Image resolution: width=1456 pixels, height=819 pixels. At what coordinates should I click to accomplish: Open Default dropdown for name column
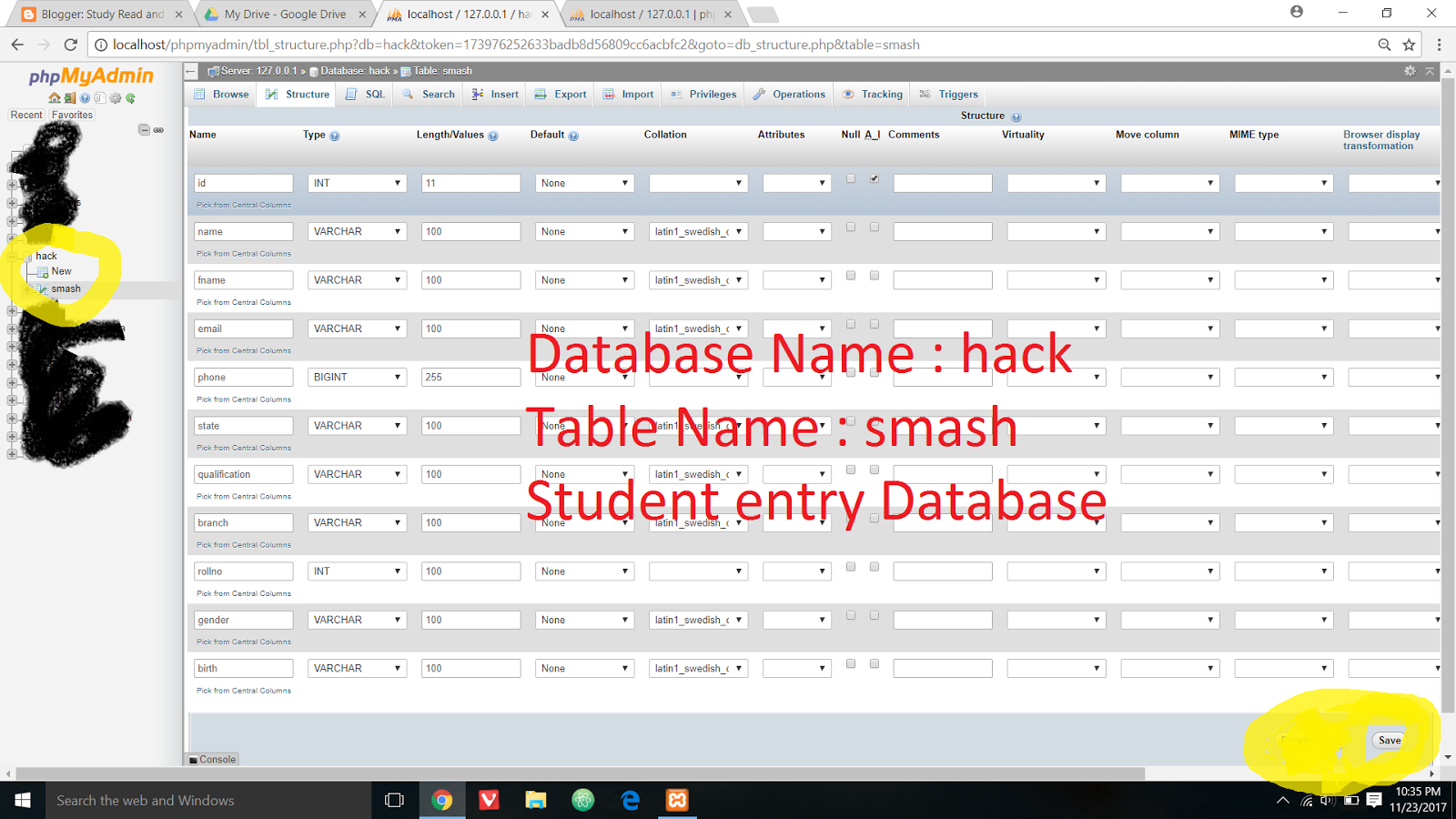click(584, 232)
